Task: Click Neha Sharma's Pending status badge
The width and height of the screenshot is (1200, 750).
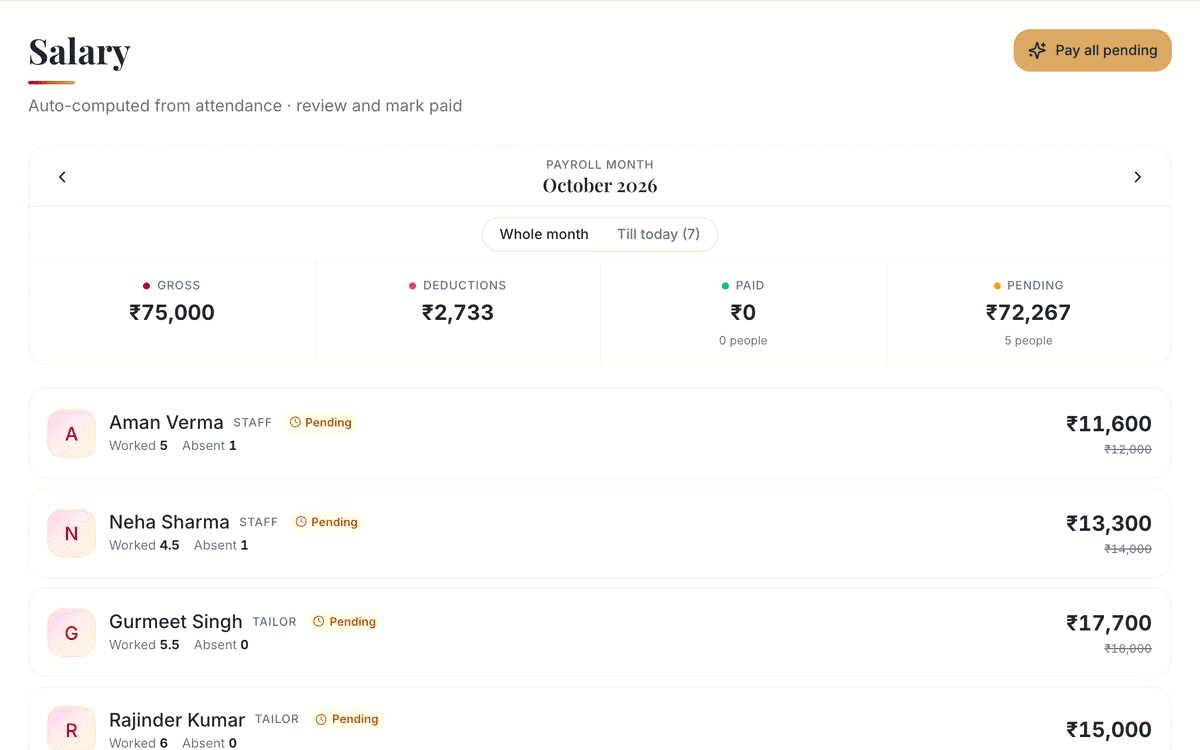Action: (327, 522)
